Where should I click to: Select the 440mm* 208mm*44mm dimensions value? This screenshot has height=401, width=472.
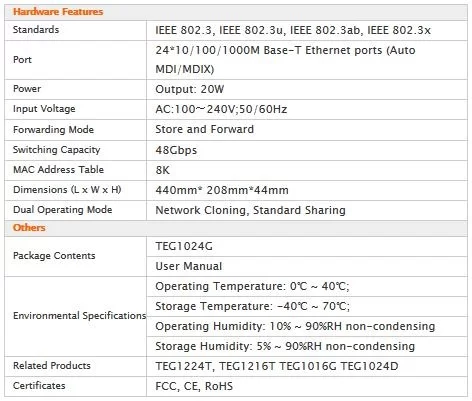[x=222, y=190]
